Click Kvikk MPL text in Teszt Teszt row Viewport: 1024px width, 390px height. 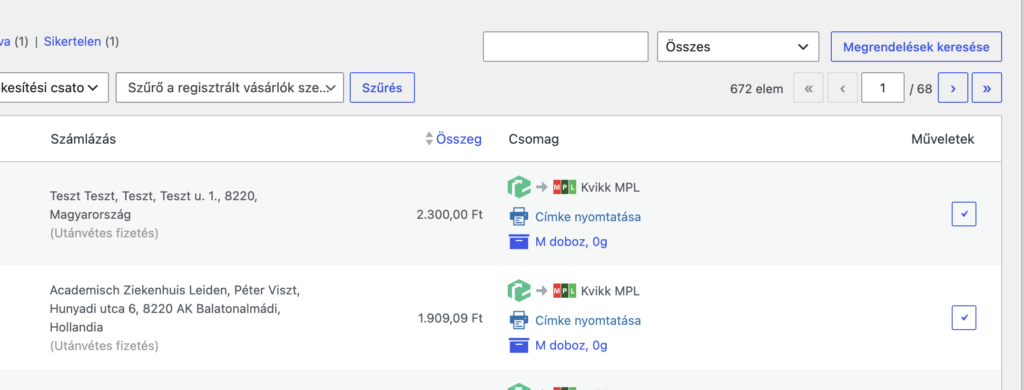point(610,187)
